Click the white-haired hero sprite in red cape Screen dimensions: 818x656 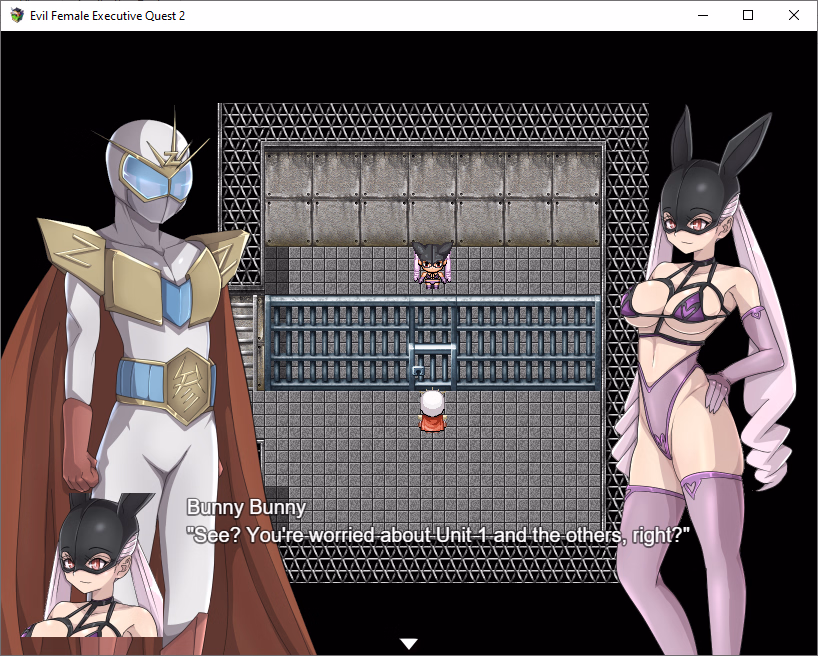point(432,411)
